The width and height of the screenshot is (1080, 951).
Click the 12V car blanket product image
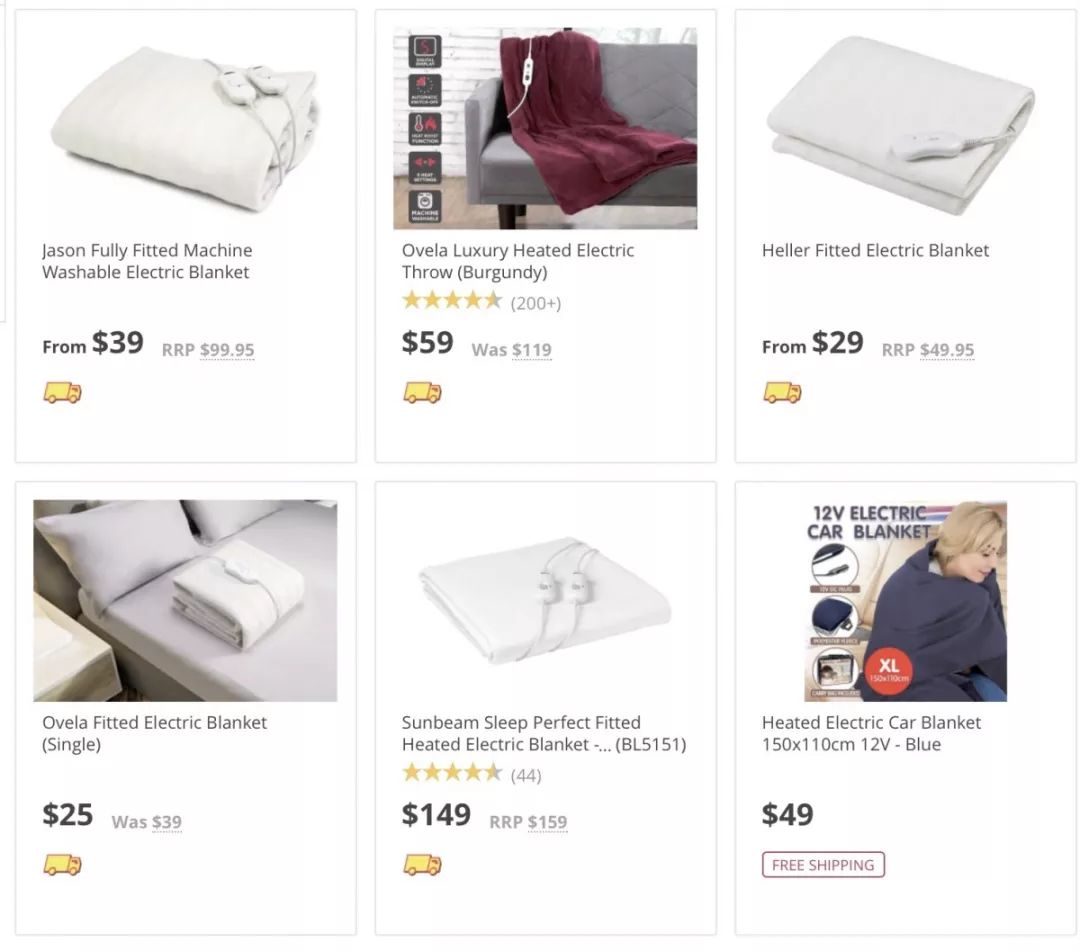pyautogui.click(x=905, y=600)
